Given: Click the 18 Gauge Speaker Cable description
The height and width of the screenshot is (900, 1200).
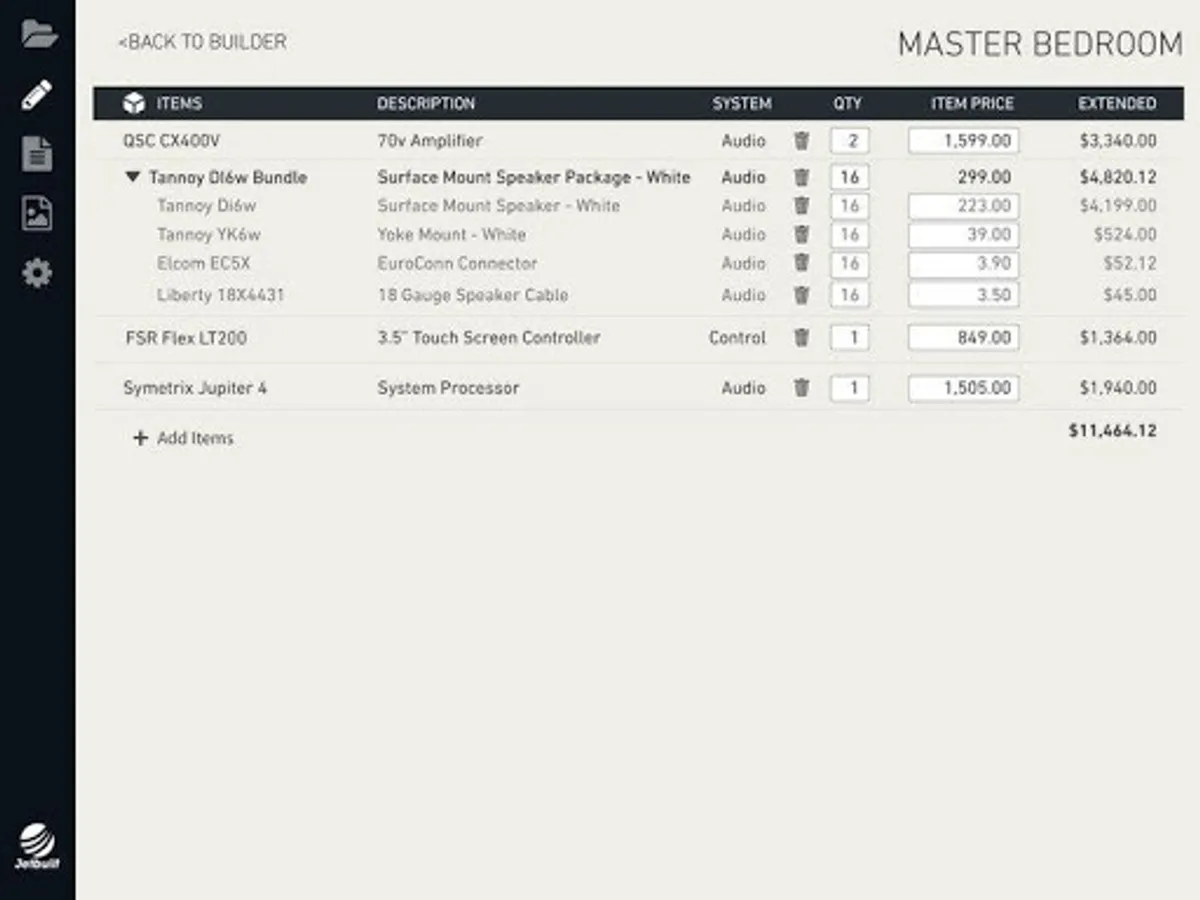Looking at the screenshot, I should point(473,295).
